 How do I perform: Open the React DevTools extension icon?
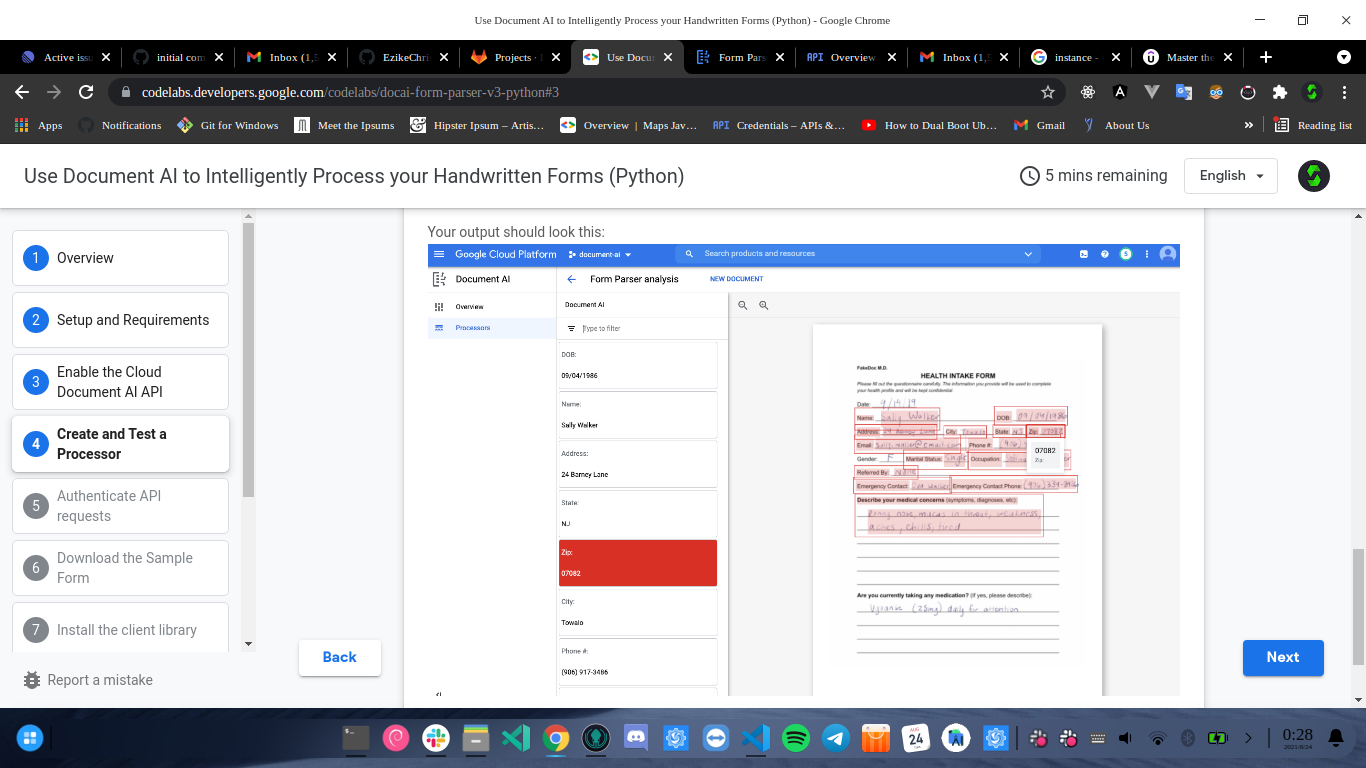point(1088,92)
